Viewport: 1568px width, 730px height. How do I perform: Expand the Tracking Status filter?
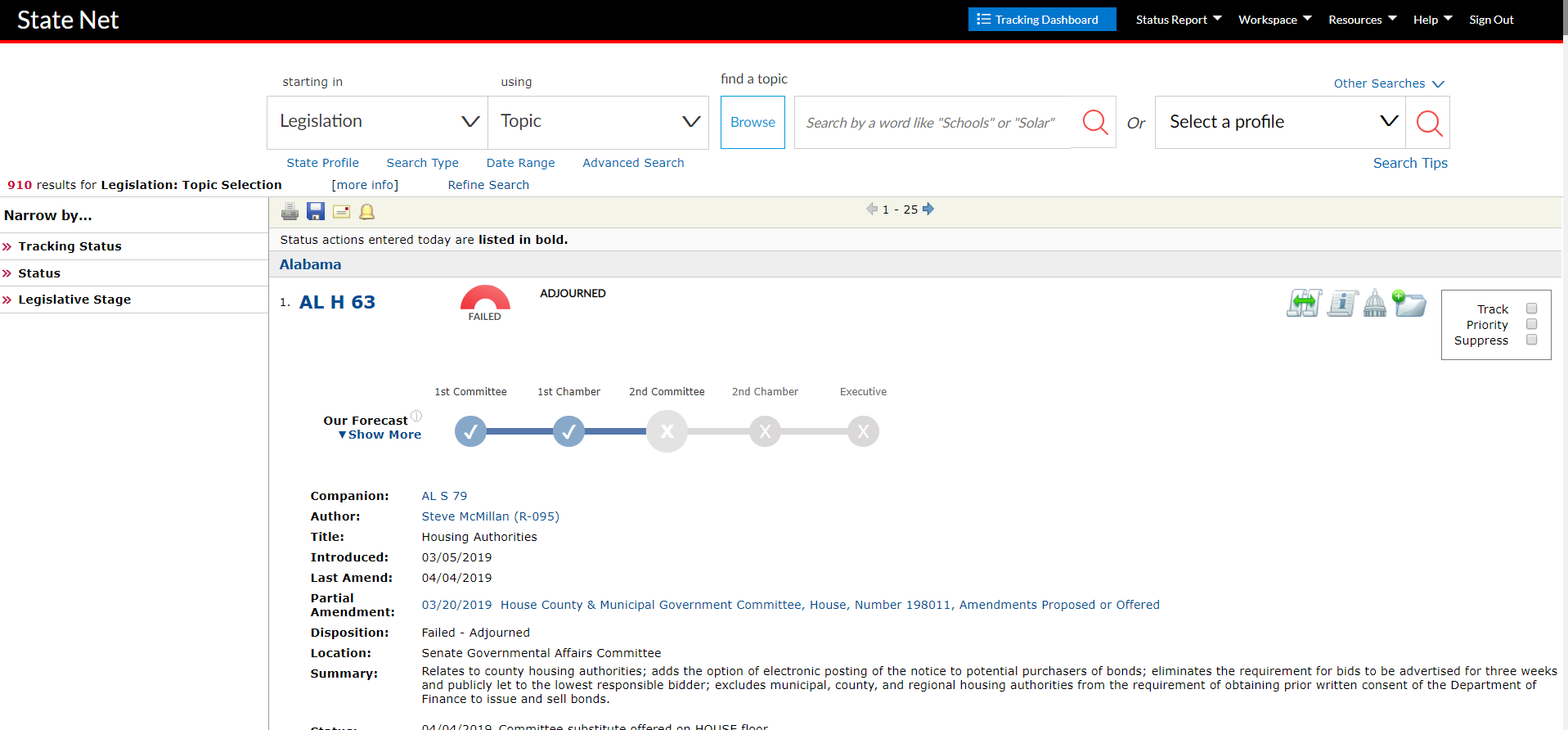point(70,246)
